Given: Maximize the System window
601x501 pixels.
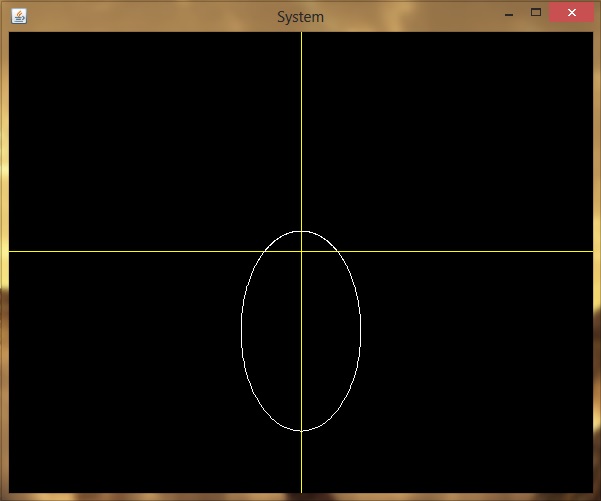Looking at the screenshot, I should pyautogui.click(x=536, y=13).
